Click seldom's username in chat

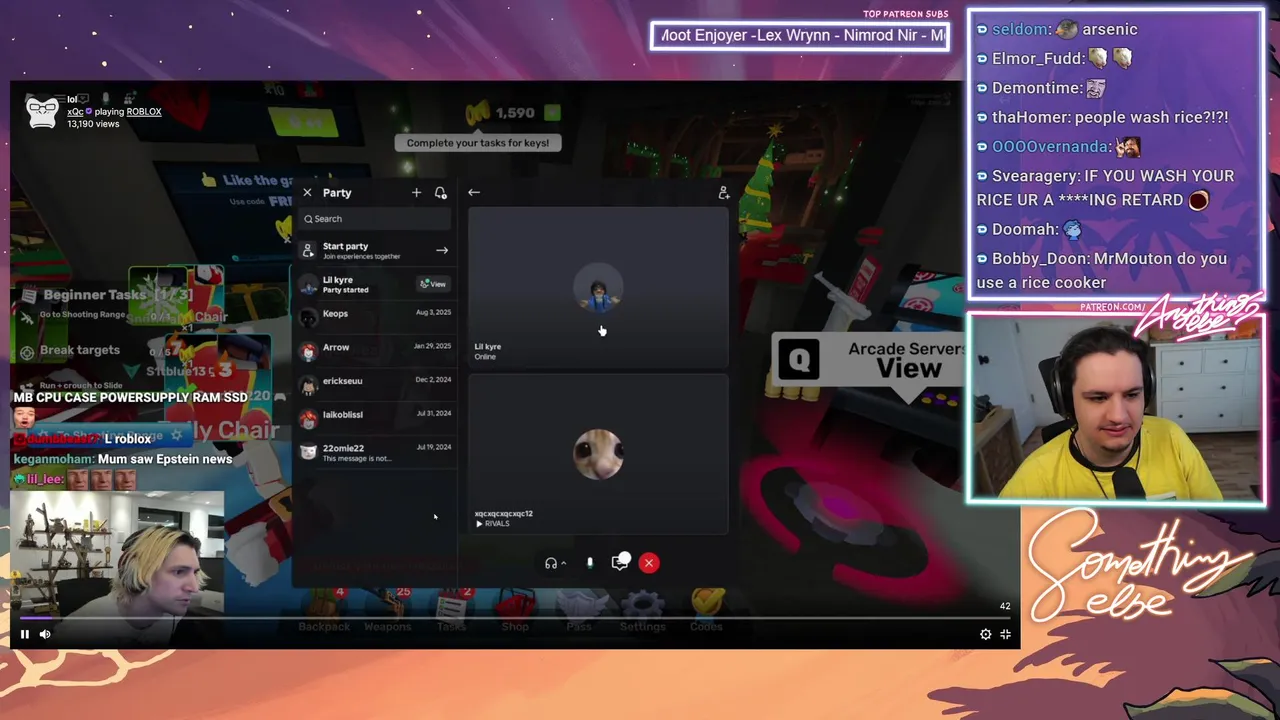tap(1020, 30)
